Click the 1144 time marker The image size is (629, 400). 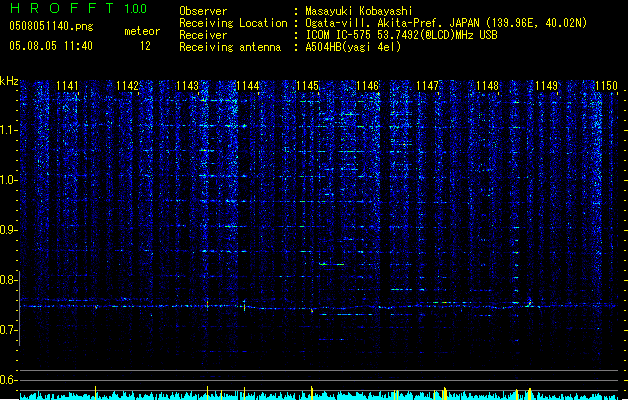coord(248,86)
